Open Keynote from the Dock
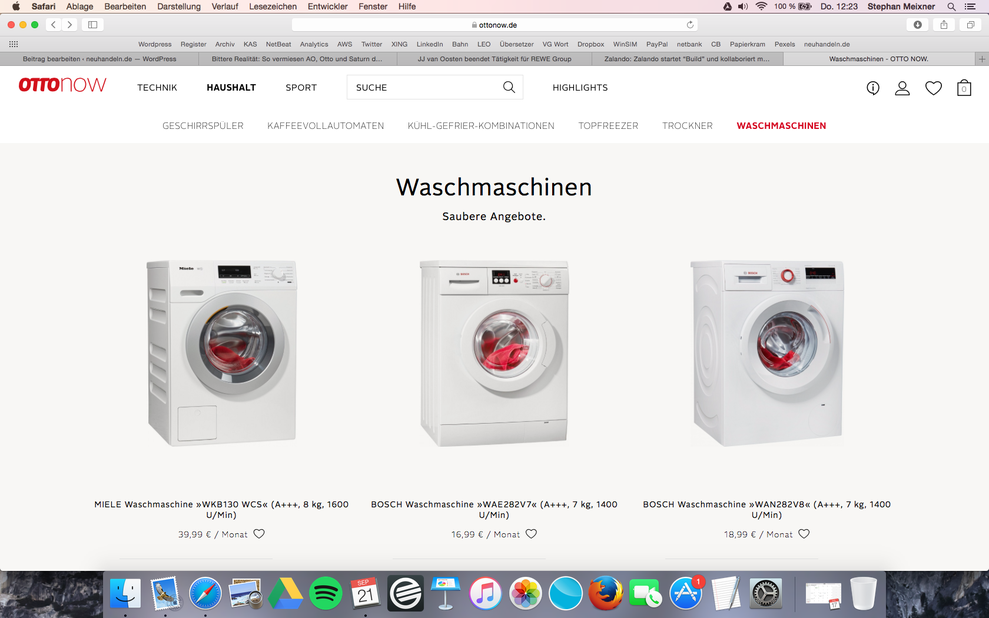This screenshot has height=618, width=989. point(445,593)
